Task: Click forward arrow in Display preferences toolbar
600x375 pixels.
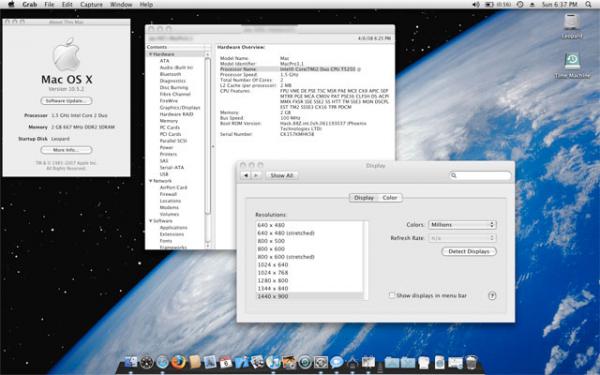Action: coord(256,175)
